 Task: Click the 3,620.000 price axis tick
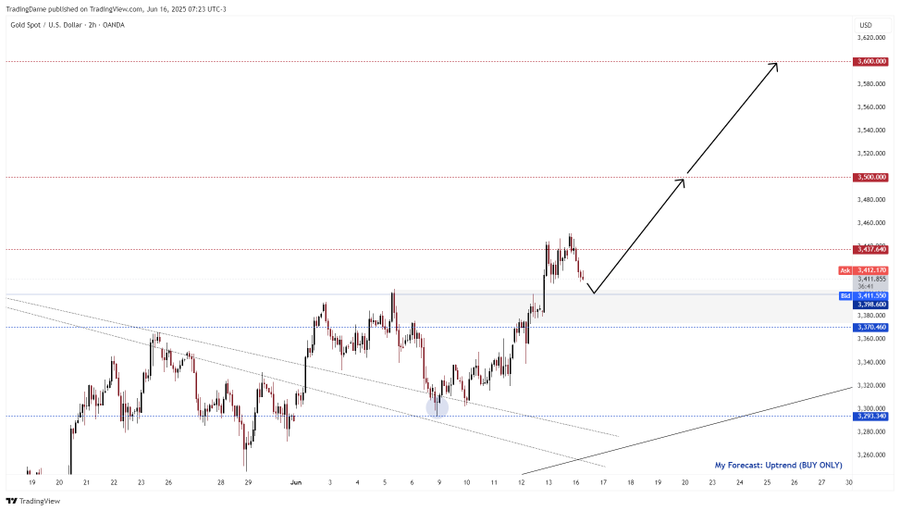[x=871, y=38]
